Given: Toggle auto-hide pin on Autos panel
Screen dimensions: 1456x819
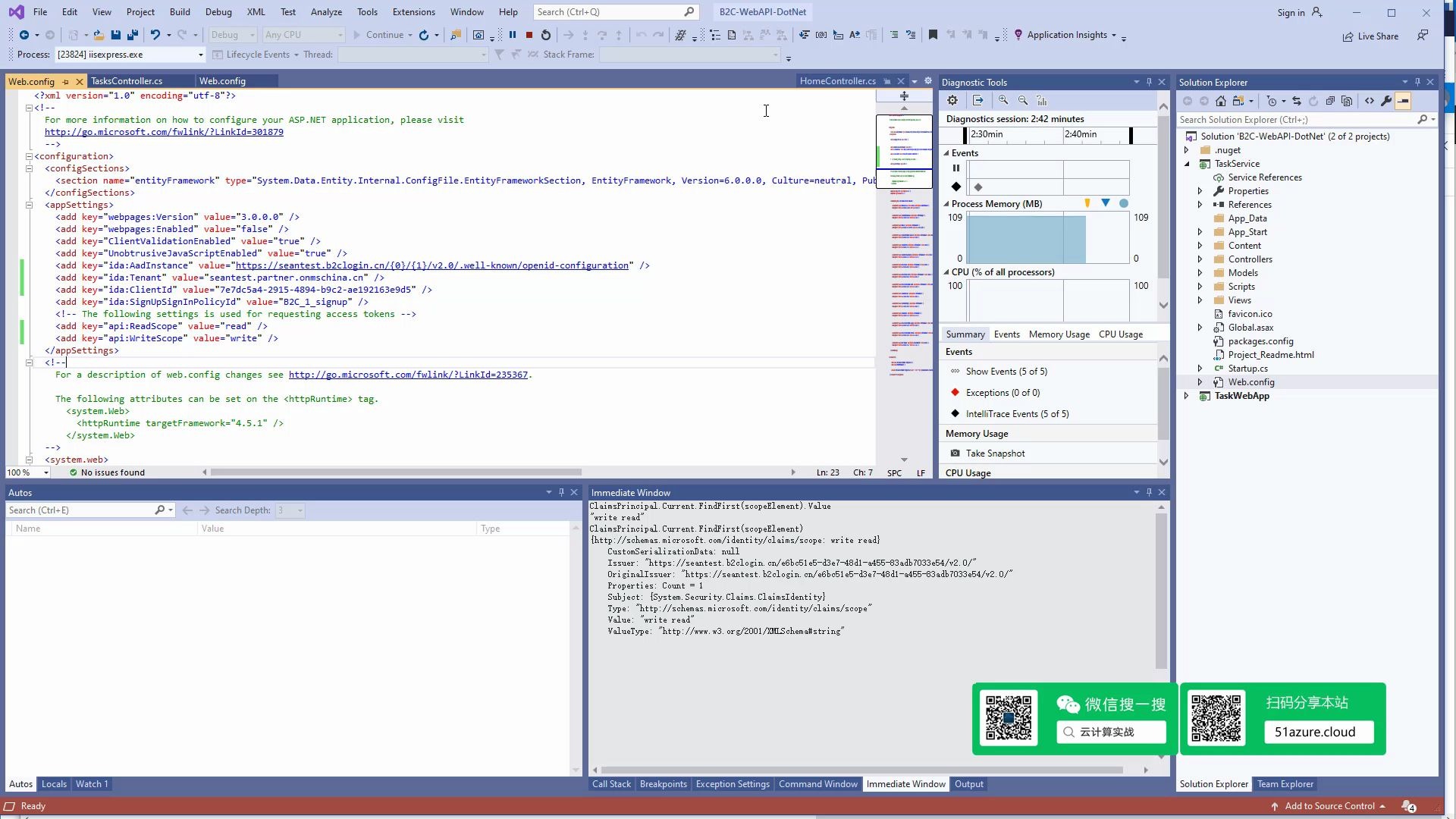Looking at the screenshot, I should [561, 492].
